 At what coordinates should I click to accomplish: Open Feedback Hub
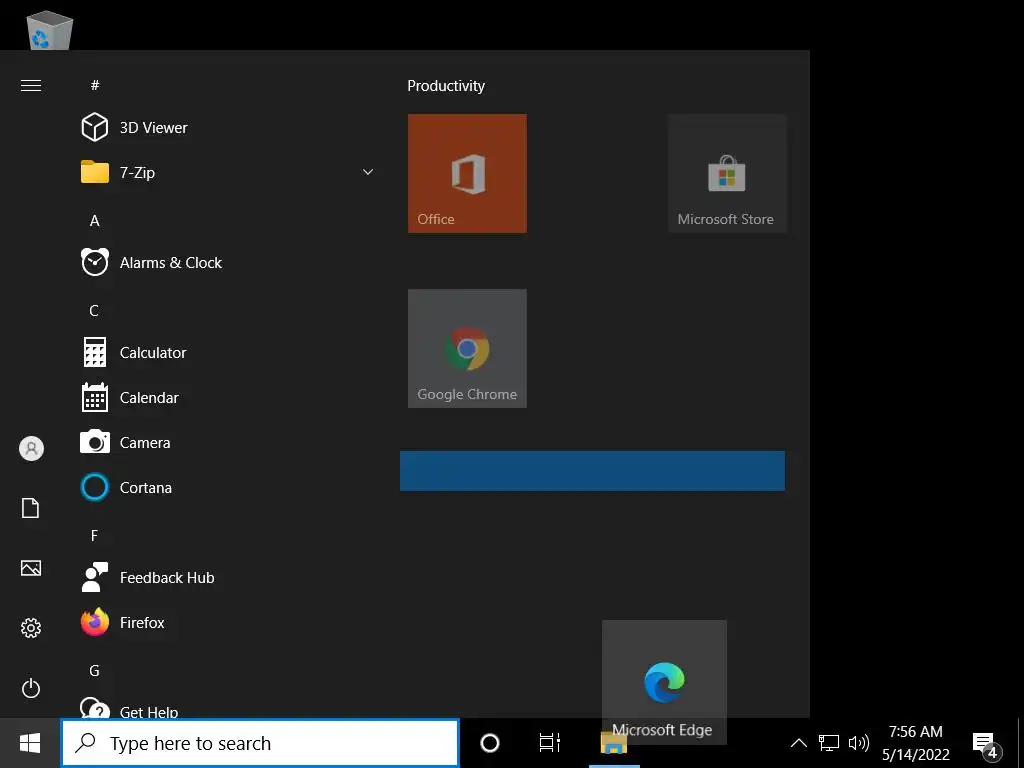[x=225, y=578]
